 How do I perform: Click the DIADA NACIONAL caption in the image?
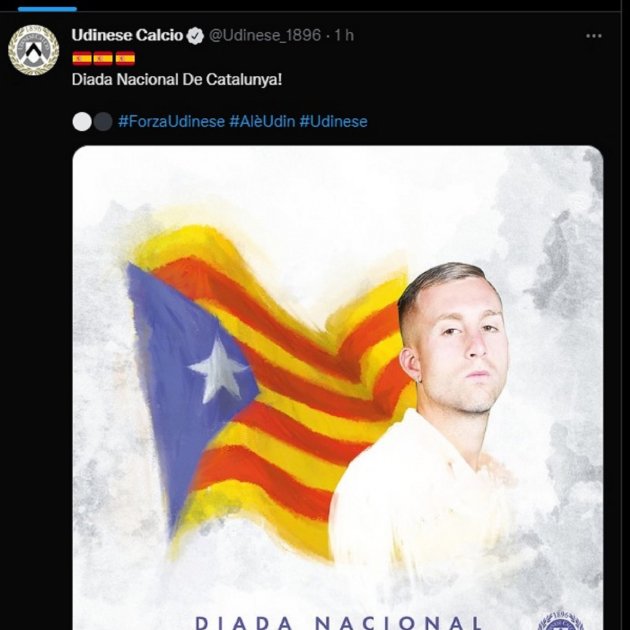(x=338, y=622)
